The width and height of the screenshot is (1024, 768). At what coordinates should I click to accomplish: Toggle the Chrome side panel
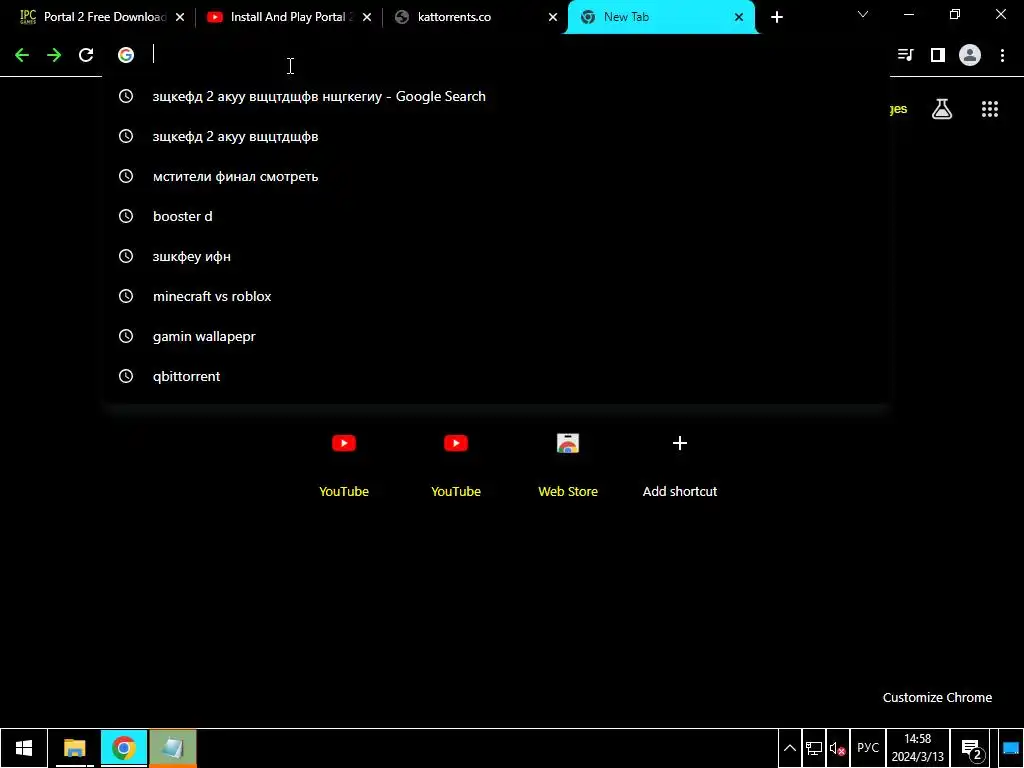[x=938, y=56]
